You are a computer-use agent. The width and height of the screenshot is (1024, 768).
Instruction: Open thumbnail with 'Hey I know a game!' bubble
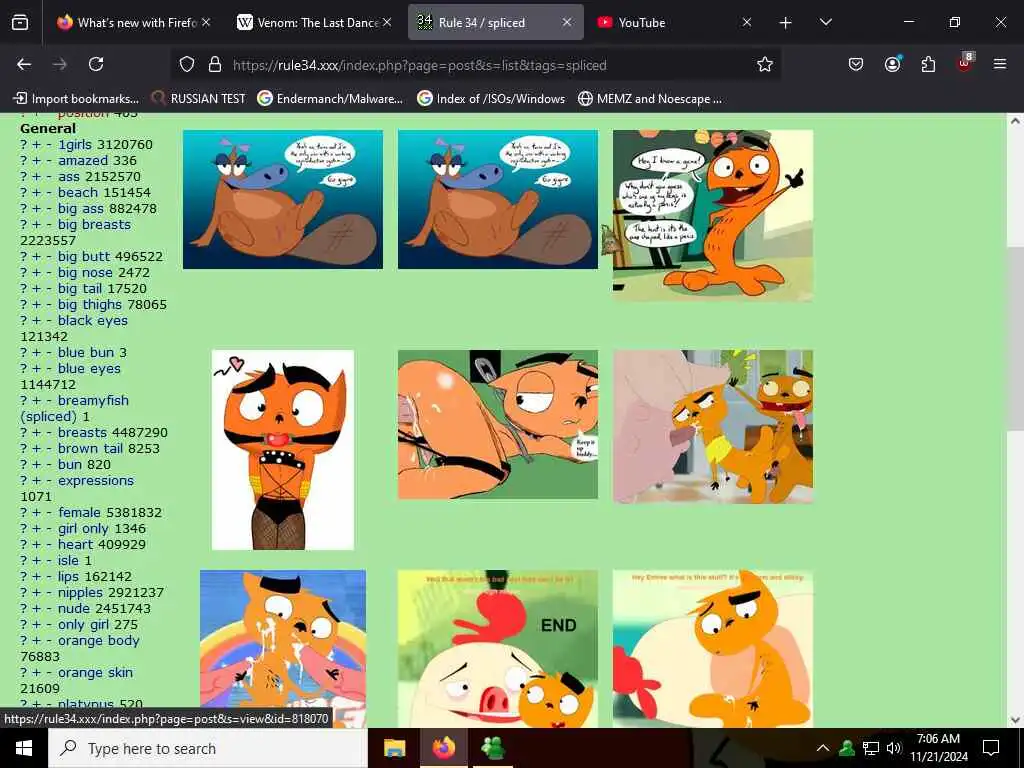click(712, 216)
